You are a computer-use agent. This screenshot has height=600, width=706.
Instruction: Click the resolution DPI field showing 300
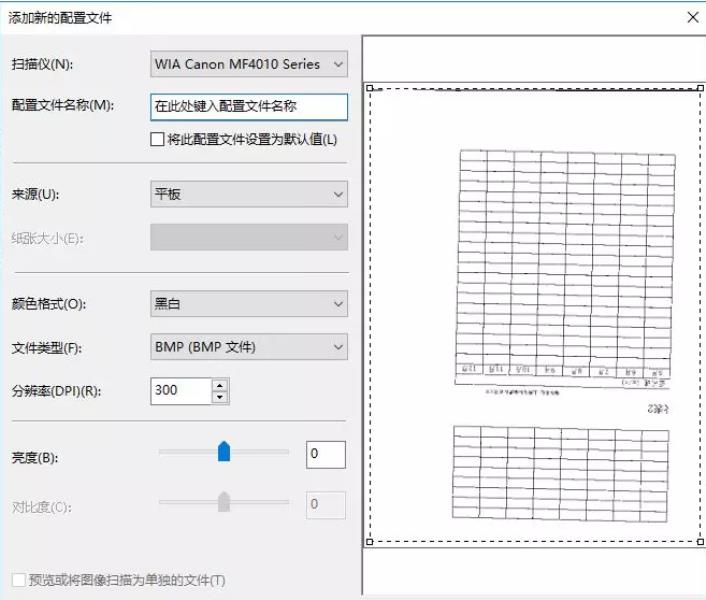coord(181,391)
